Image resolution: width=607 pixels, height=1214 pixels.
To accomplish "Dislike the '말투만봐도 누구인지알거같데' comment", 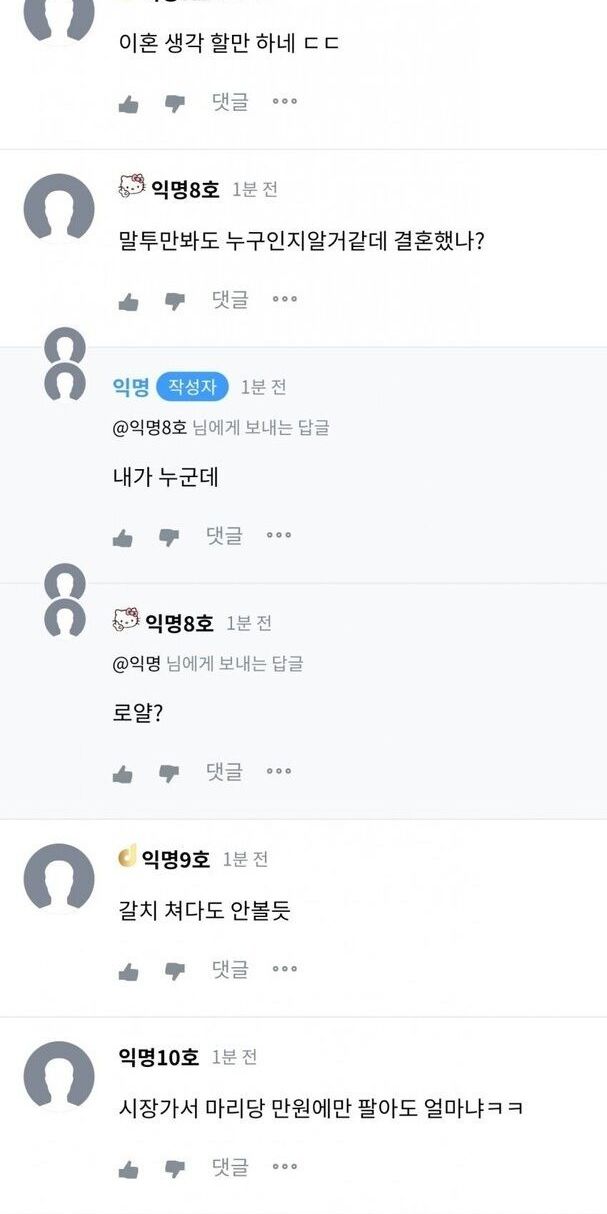I will pyautogui.click(x=175, y=301).
